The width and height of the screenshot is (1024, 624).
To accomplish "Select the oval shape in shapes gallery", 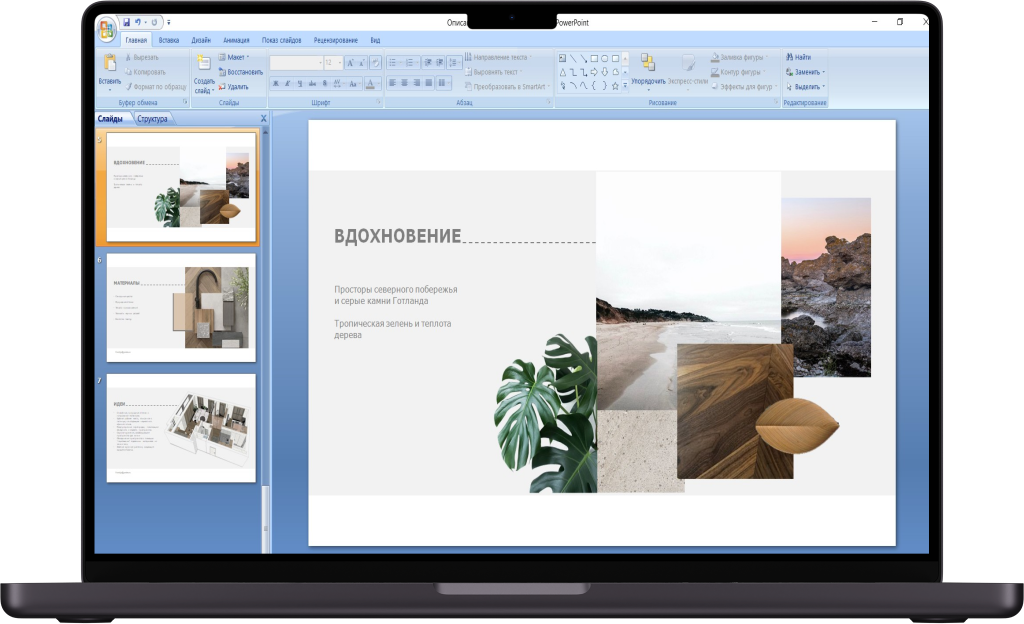I will (x=605, y=58).
